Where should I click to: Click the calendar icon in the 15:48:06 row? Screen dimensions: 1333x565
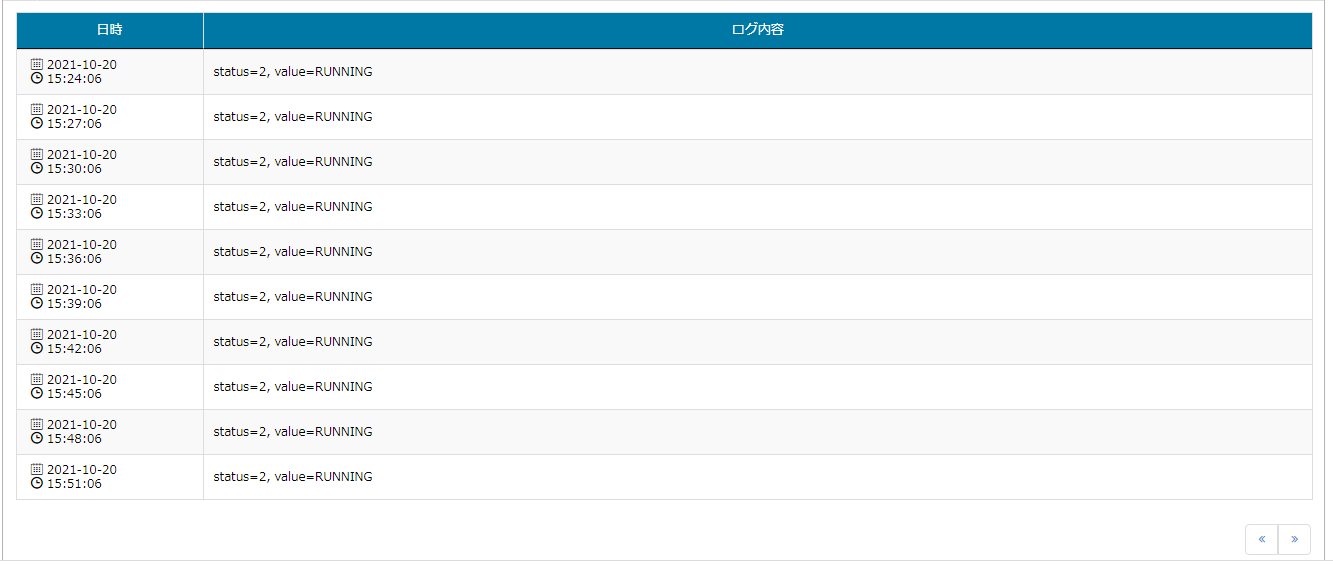point(37,424)
